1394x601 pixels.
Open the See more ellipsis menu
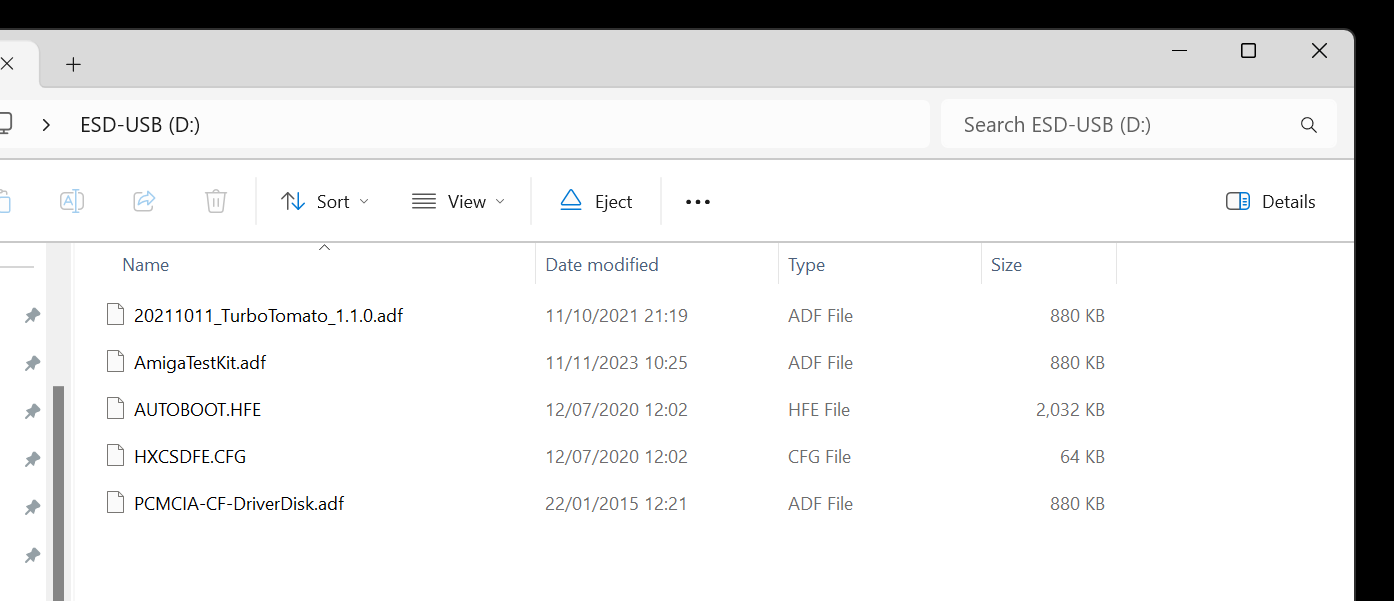698,201
